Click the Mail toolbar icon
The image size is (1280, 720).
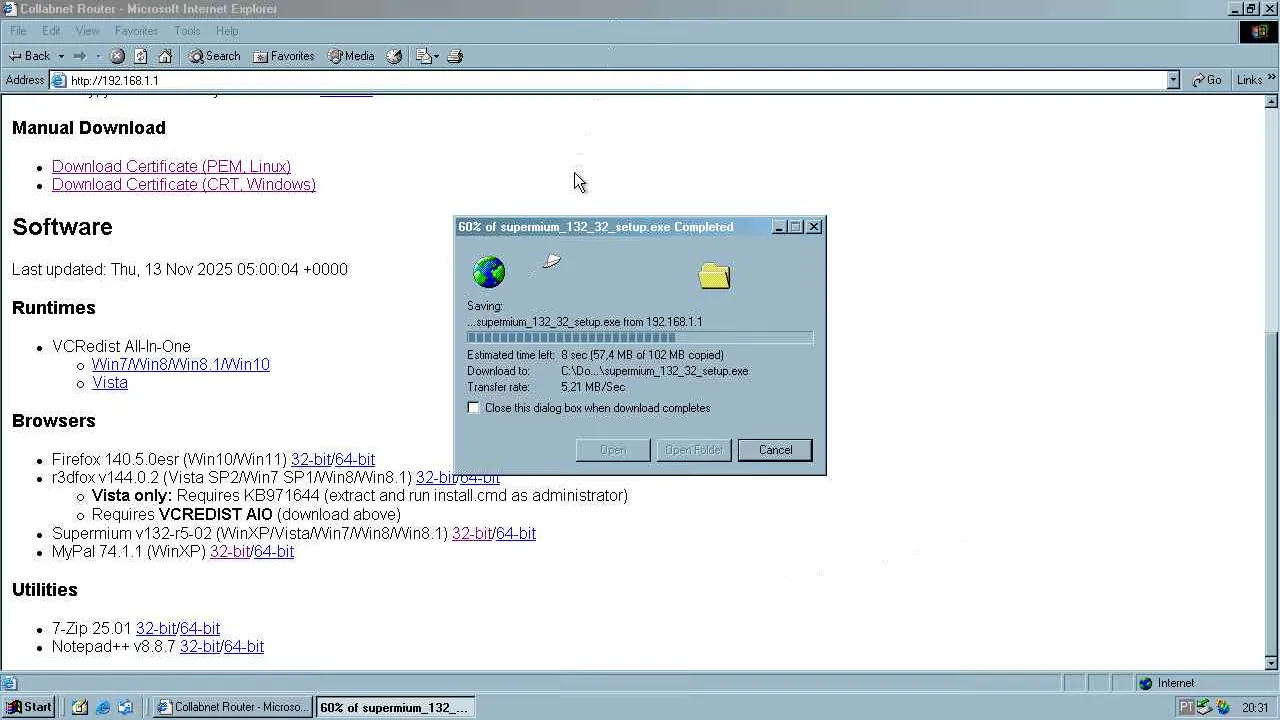423,56
